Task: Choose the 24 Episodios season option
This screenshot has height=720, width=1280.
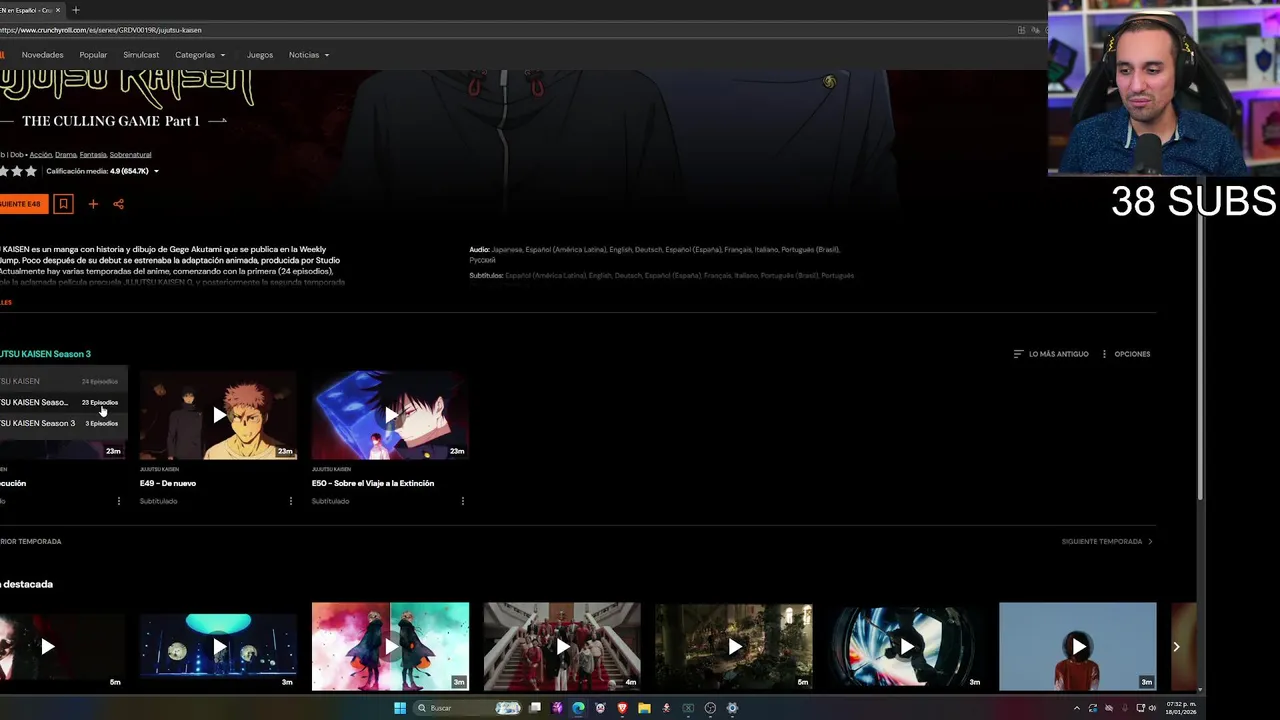Action: click(x=62, y=381)
